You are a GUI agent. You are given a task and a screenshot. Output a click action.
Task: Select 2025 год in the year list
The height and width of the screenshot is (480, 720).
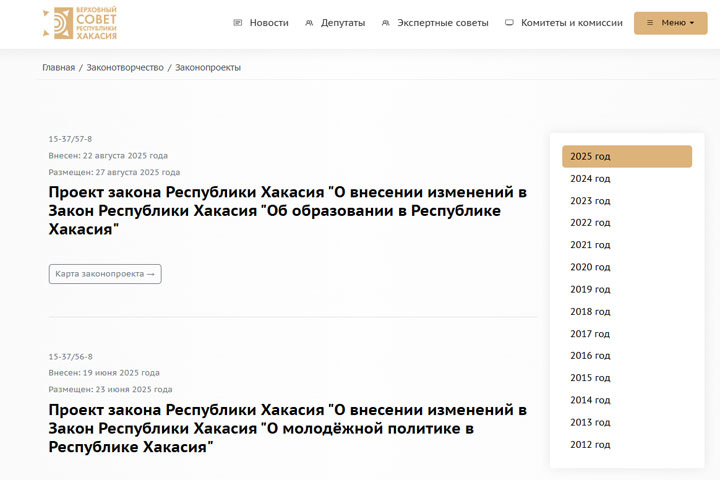pyautogui.click(x=627, y=157)
